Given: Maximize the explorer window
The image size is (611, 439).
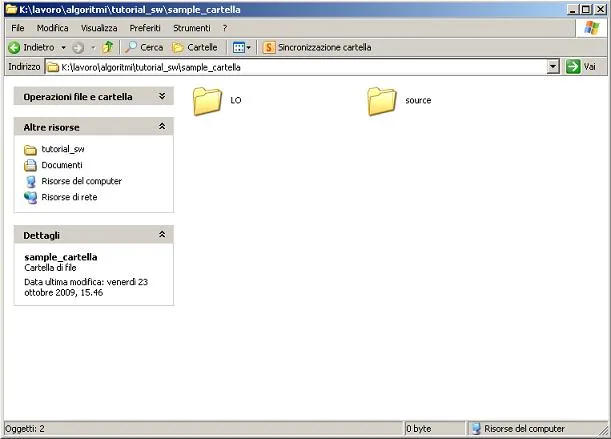Looking at the screenshot, I should pos(586,9).
